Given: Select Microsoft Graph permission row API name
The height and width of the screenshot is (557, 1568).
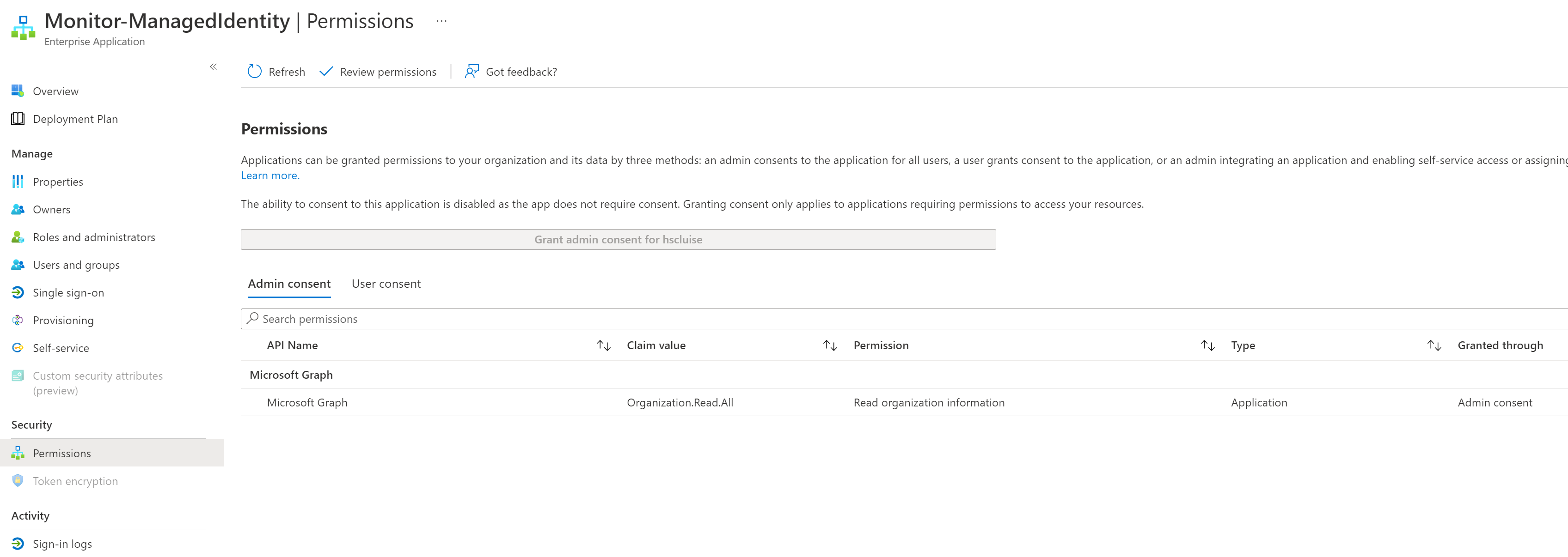Looking at the screenshot, I should (x=307, y=403).
